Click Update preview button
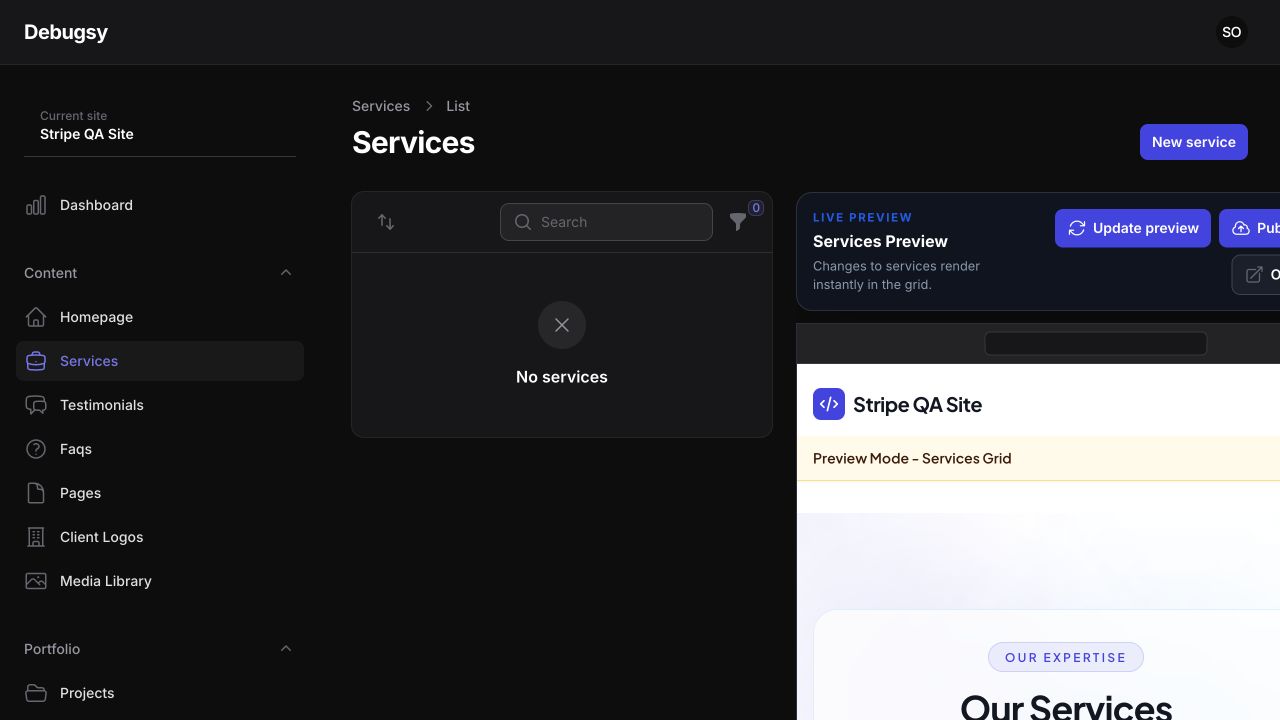 coord(1133,228)
